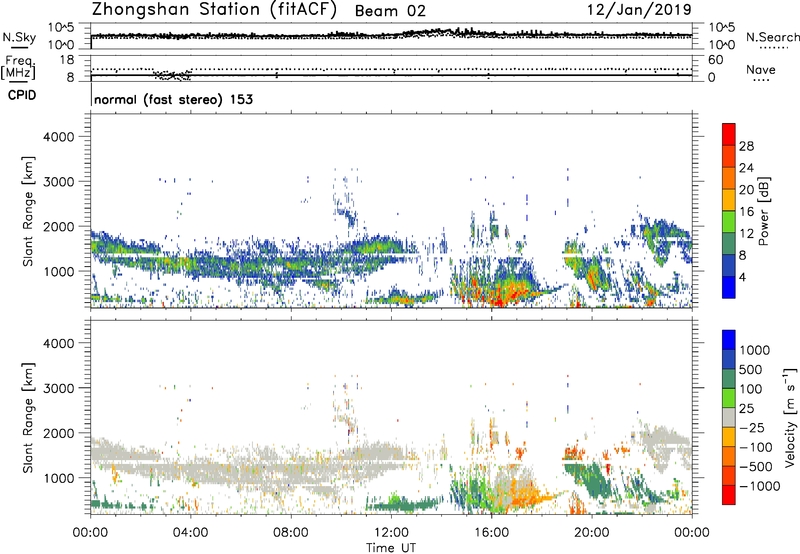Select the 'normal (fast stereo) 153' mode text
This screenshot has height=554, width=800.
point(173,99)
